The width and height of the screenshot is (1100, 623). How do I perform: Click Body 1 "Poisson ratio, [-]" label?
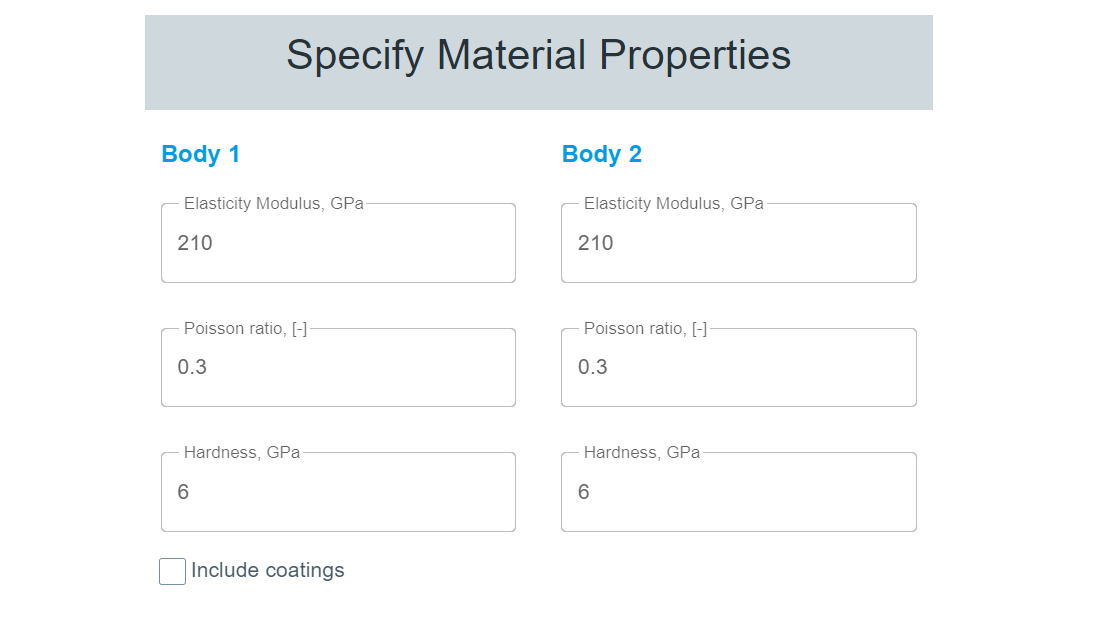[x=245, y=329]
